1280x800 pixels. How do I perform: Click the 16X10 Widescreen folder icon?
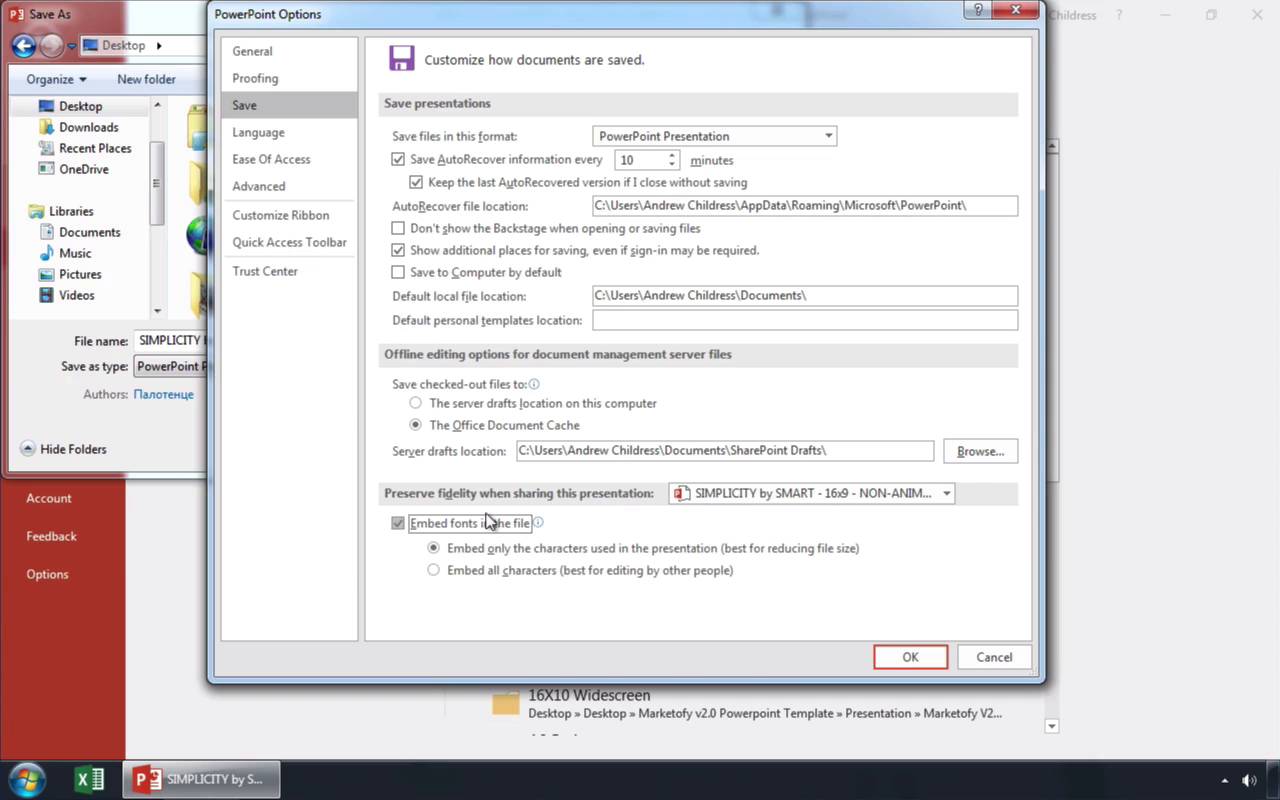(x=506, y=703)
